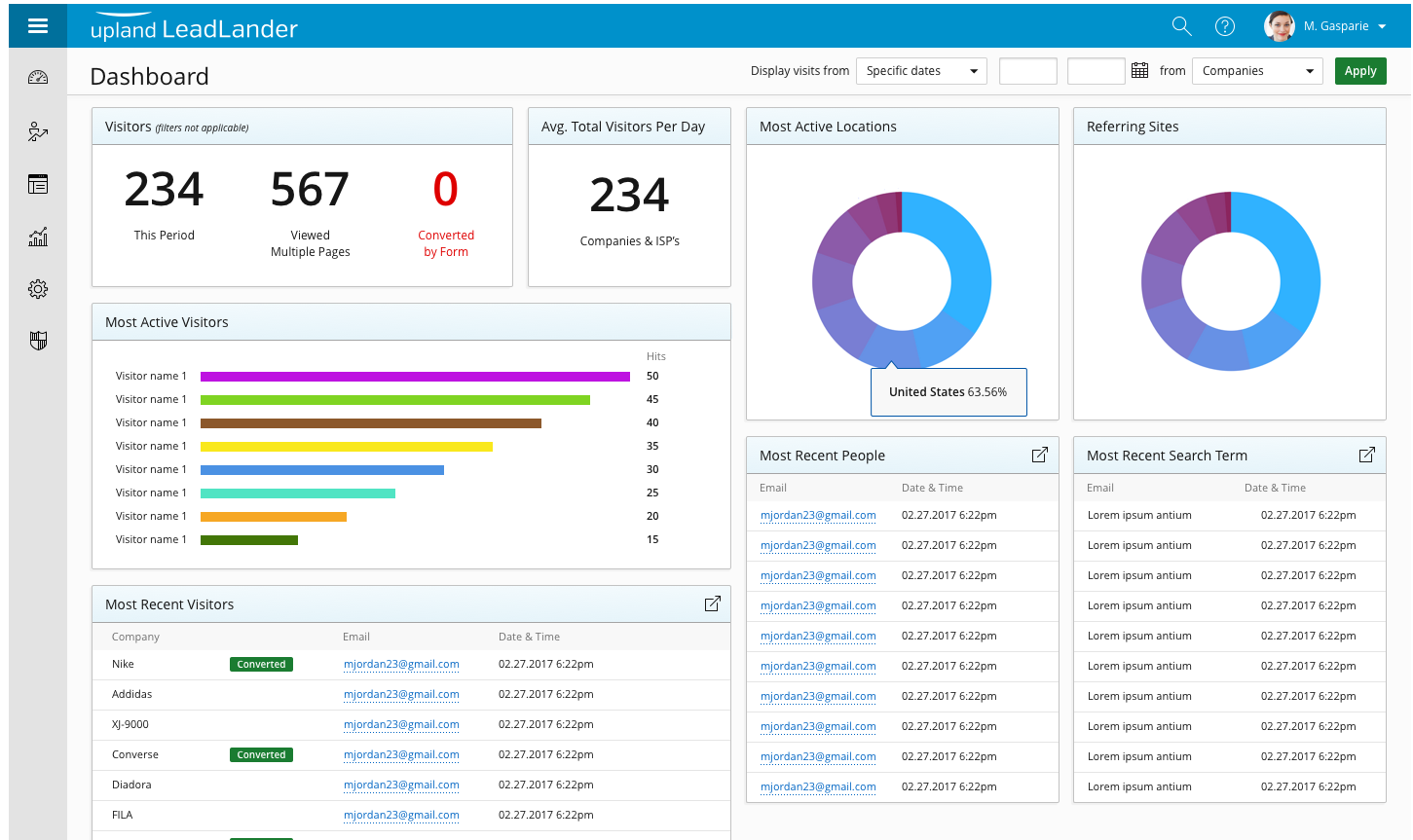The image size is (1413, 840).
Task: Open the Companies filter dropdown
Action: [1256, 71]
